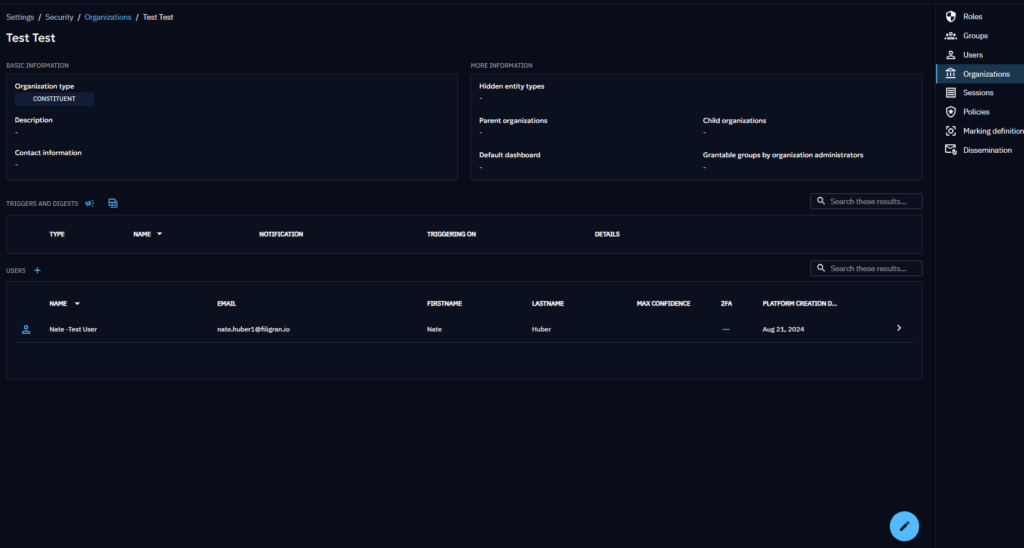
Task: Go to Organizations breadcrumb link
Action: click(x=107, y=17)
